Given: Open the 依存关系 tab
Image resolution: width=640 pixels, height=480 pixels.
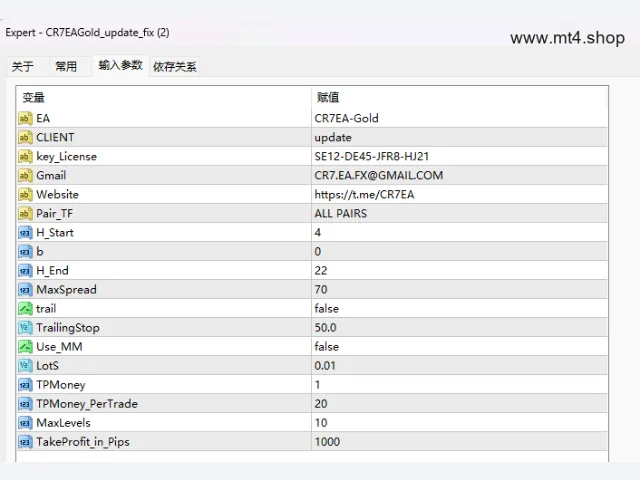Looking at the screenshot, I should [x=175, y=67].
